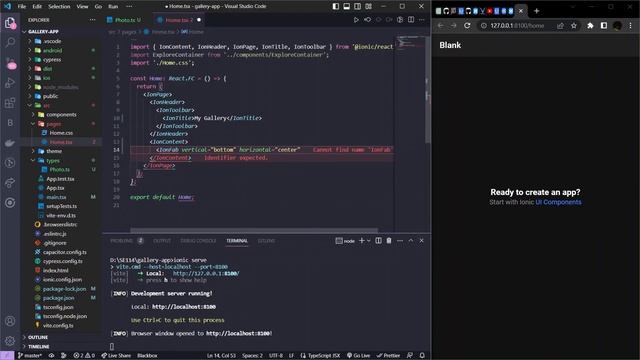Open Explorer Views and More Actions ellipsis

pyautogui.click(x=92, y=20)
